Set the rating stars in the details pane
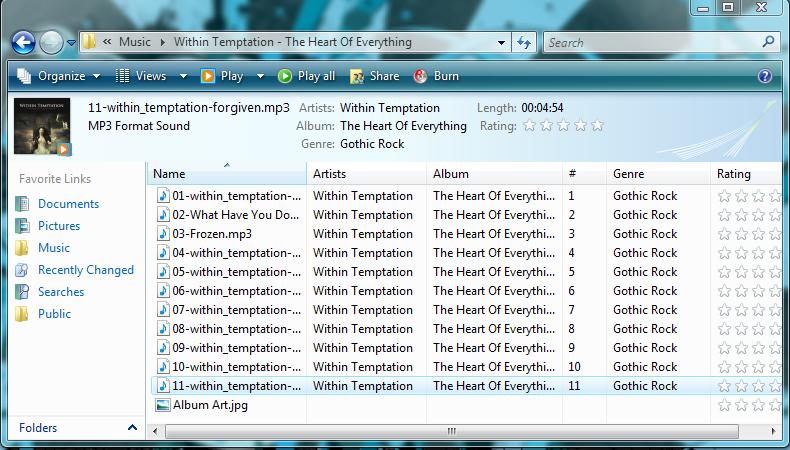The width and height of the screenshot is (790, 450). pos(563,126)
